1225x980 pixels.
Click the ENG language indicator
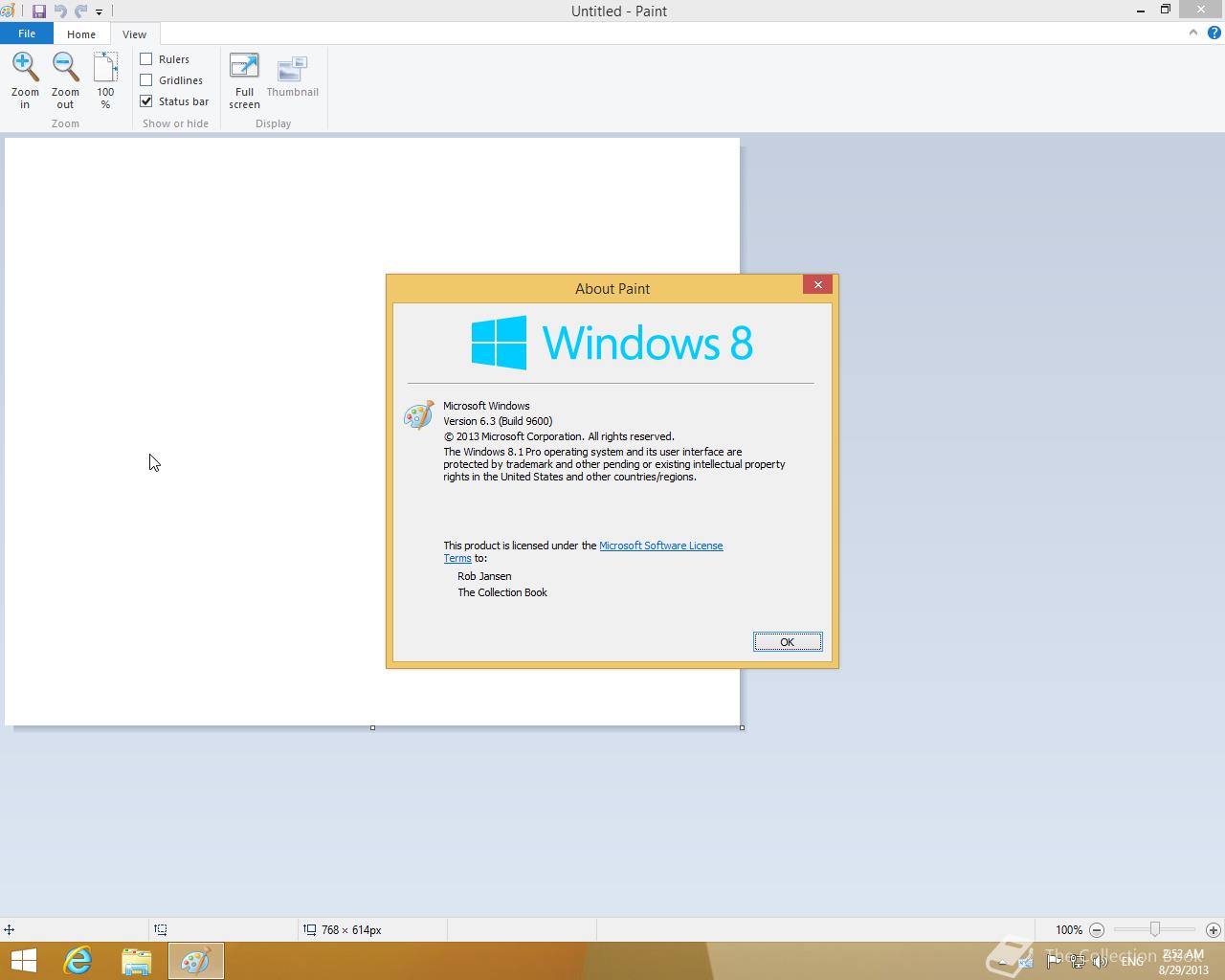[1132, 962]
